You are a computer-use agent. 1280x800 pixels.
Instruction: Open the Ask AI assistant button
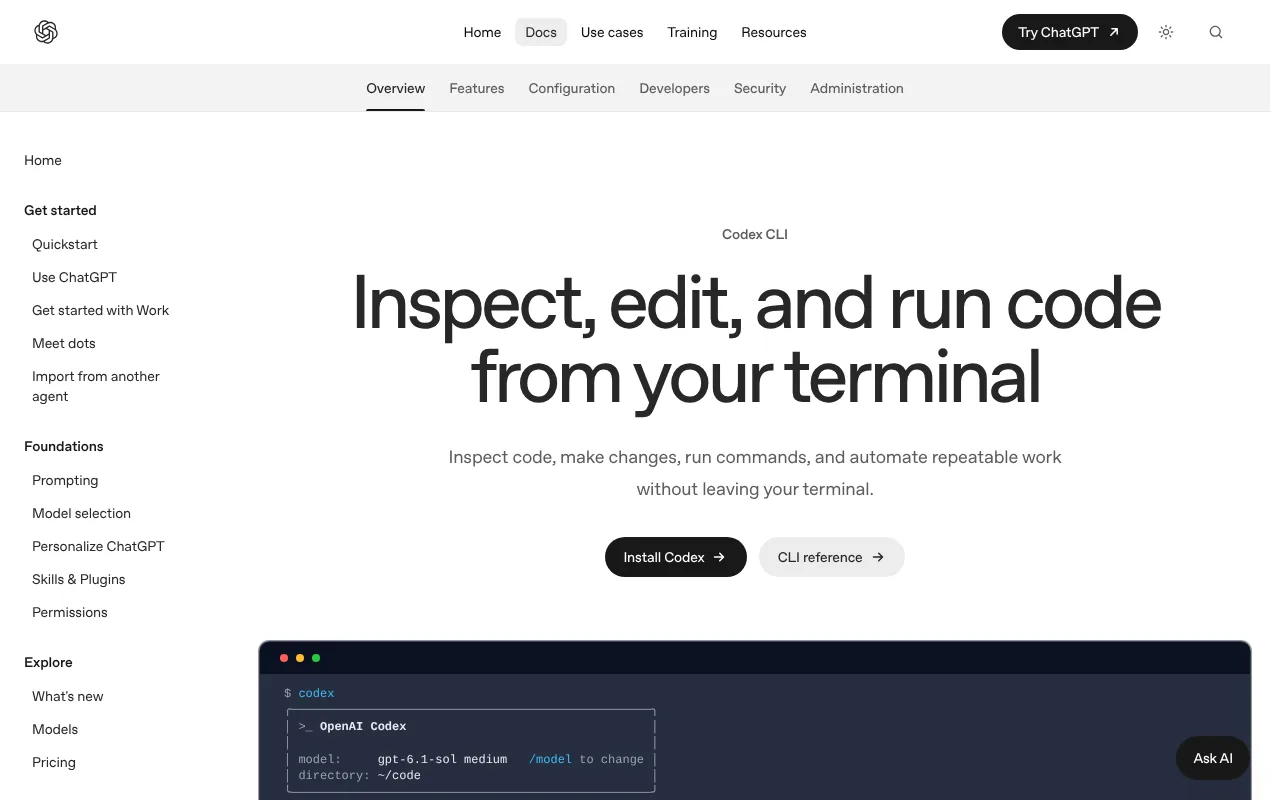click(x=1213, y=758)
